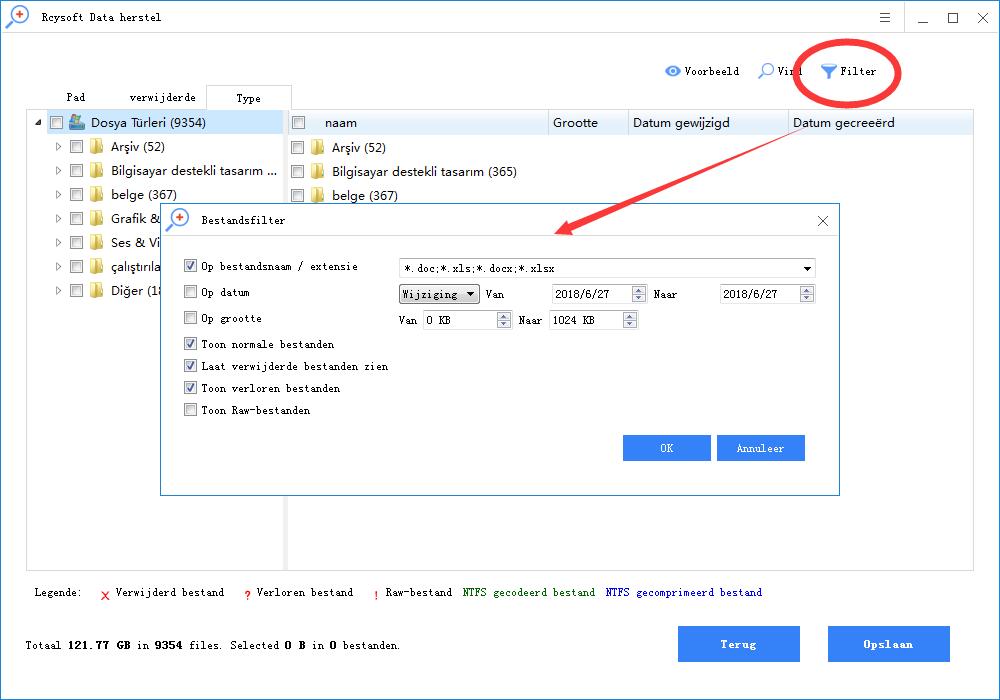
Task: Enable the Op datum checkbox
Action: coord(191,293)
